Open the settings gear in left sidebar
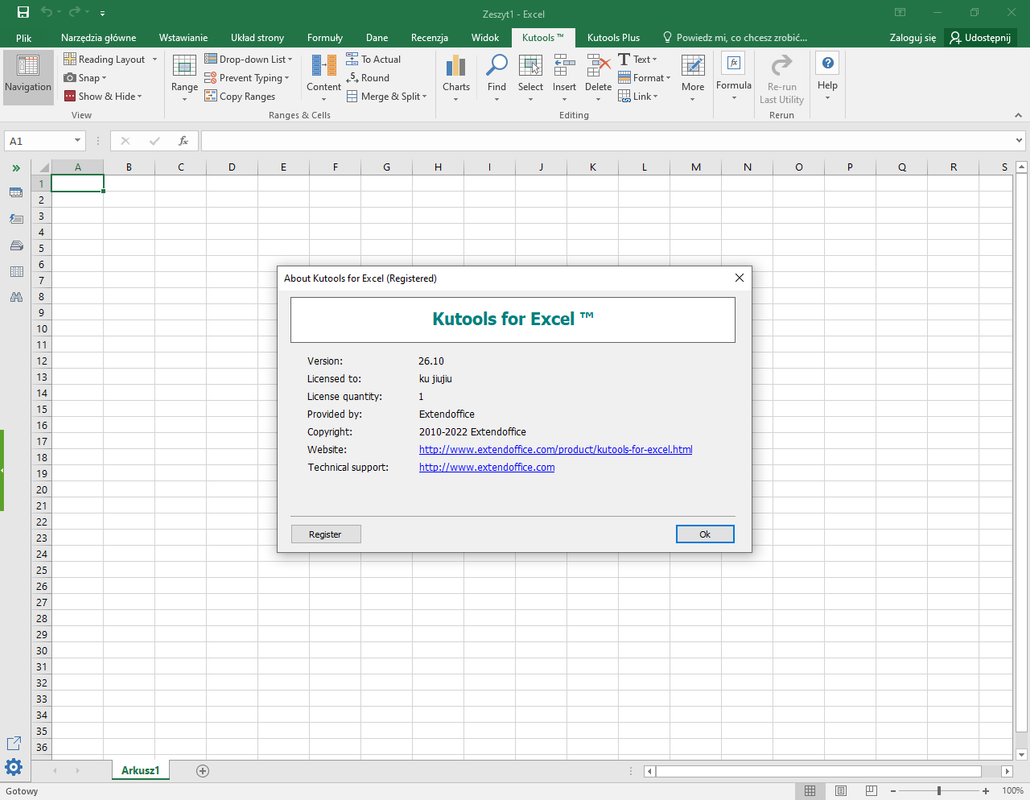Screen dimensions: 1030x800 13,767
